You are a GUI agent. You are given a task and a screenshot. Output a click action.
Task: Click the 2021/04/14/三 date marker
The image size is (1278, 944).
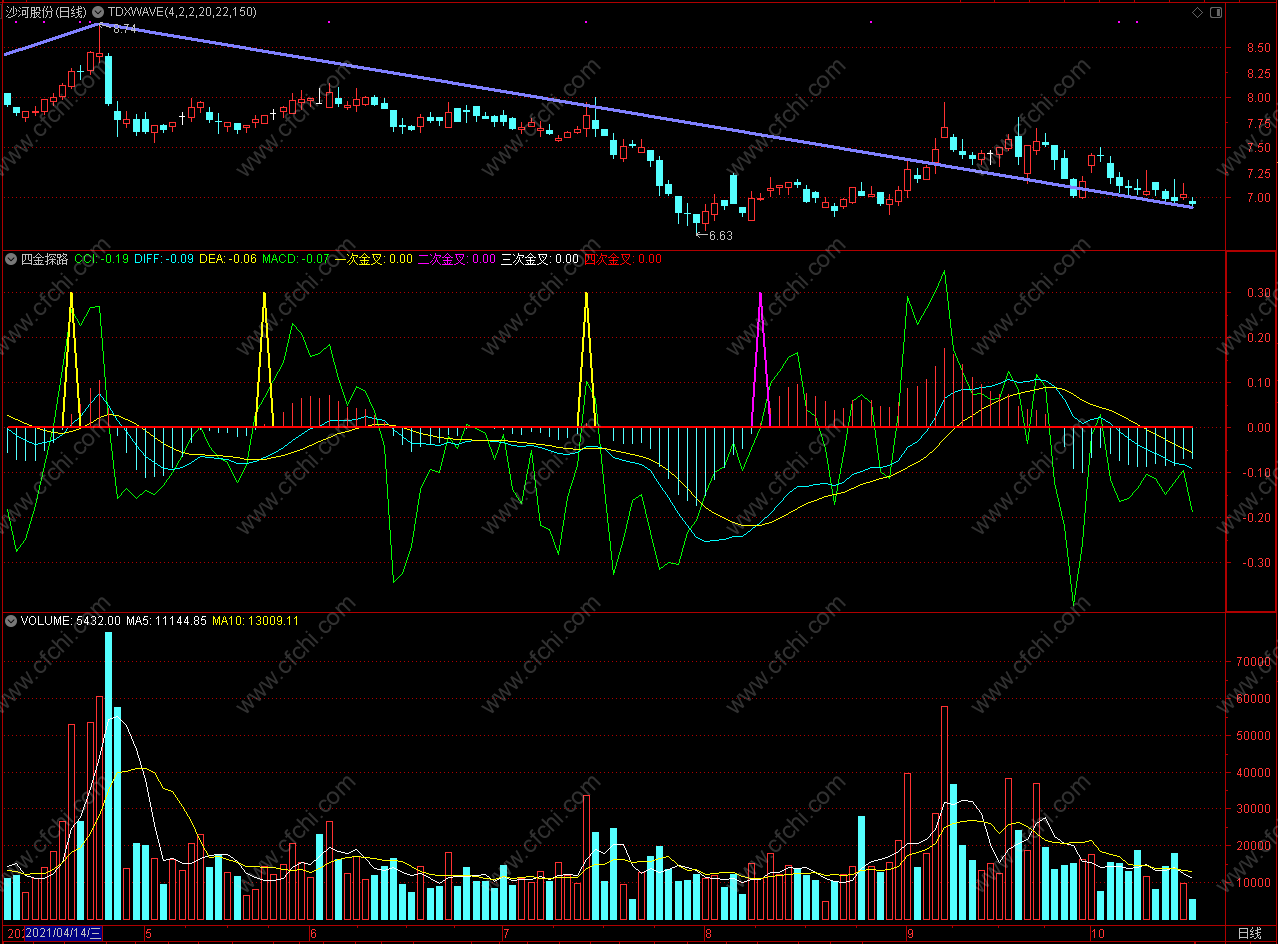[x=64, y=933]
